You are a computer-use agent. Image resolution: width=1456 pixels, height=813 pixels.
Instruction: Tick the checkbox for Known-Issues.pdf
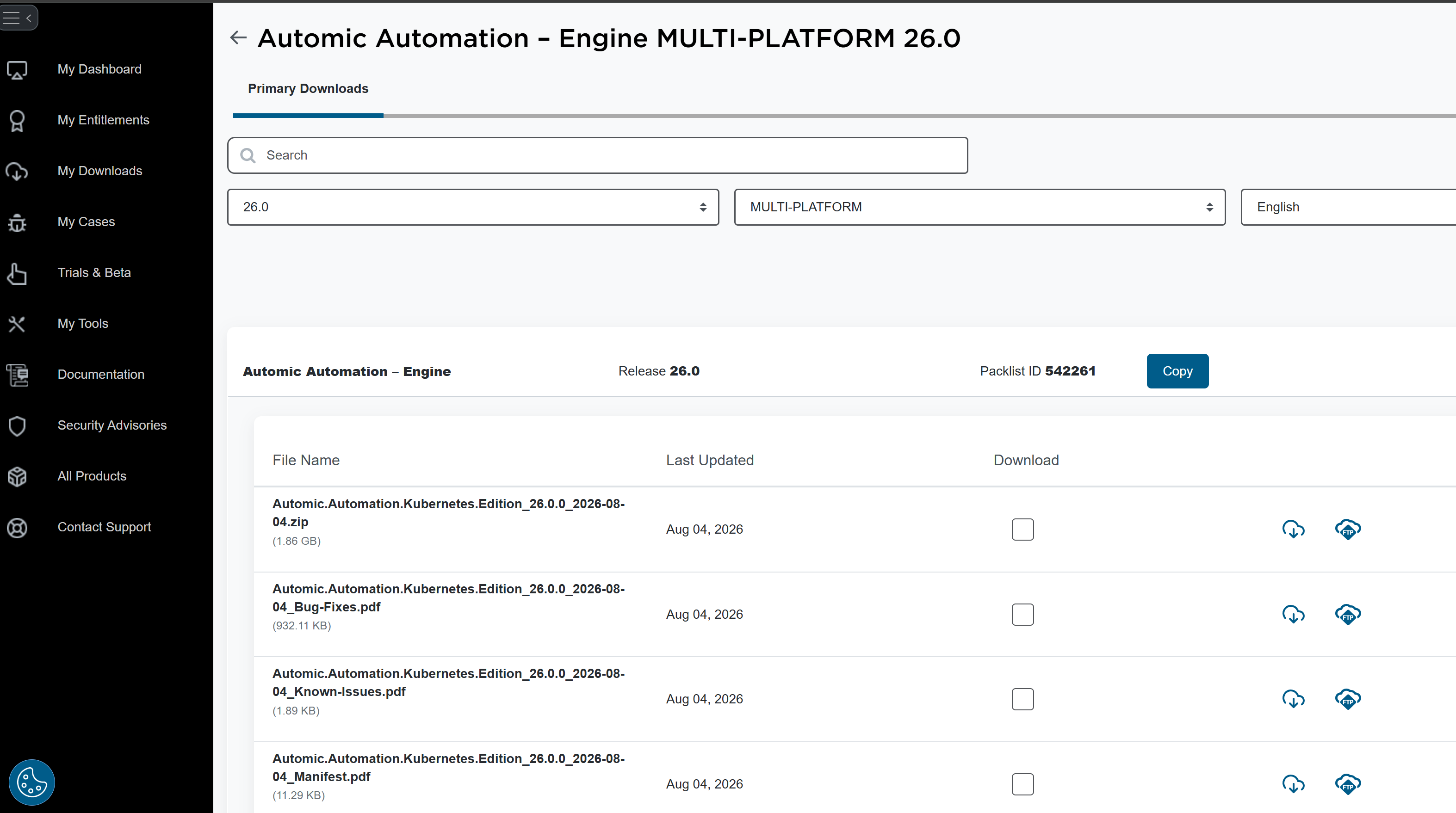click(x=1022, y=699)
